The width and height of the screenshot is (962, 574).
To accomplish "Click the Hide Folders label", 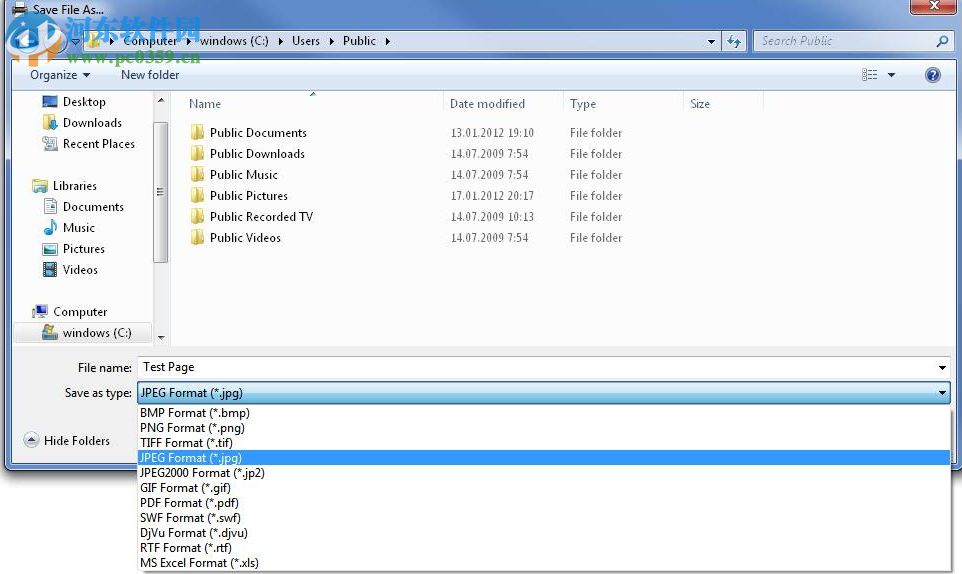I will [77, 440].
